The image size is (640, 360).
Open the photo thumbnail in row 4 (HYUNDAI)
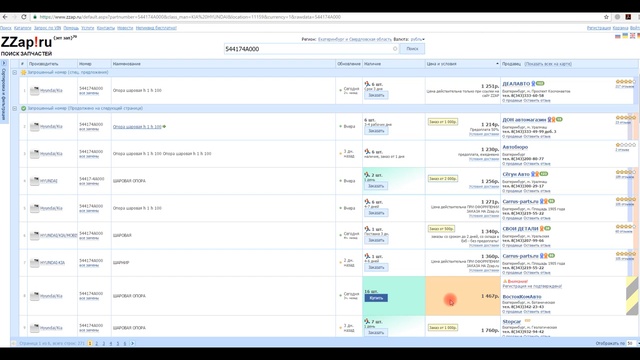[x=34, y=181]
